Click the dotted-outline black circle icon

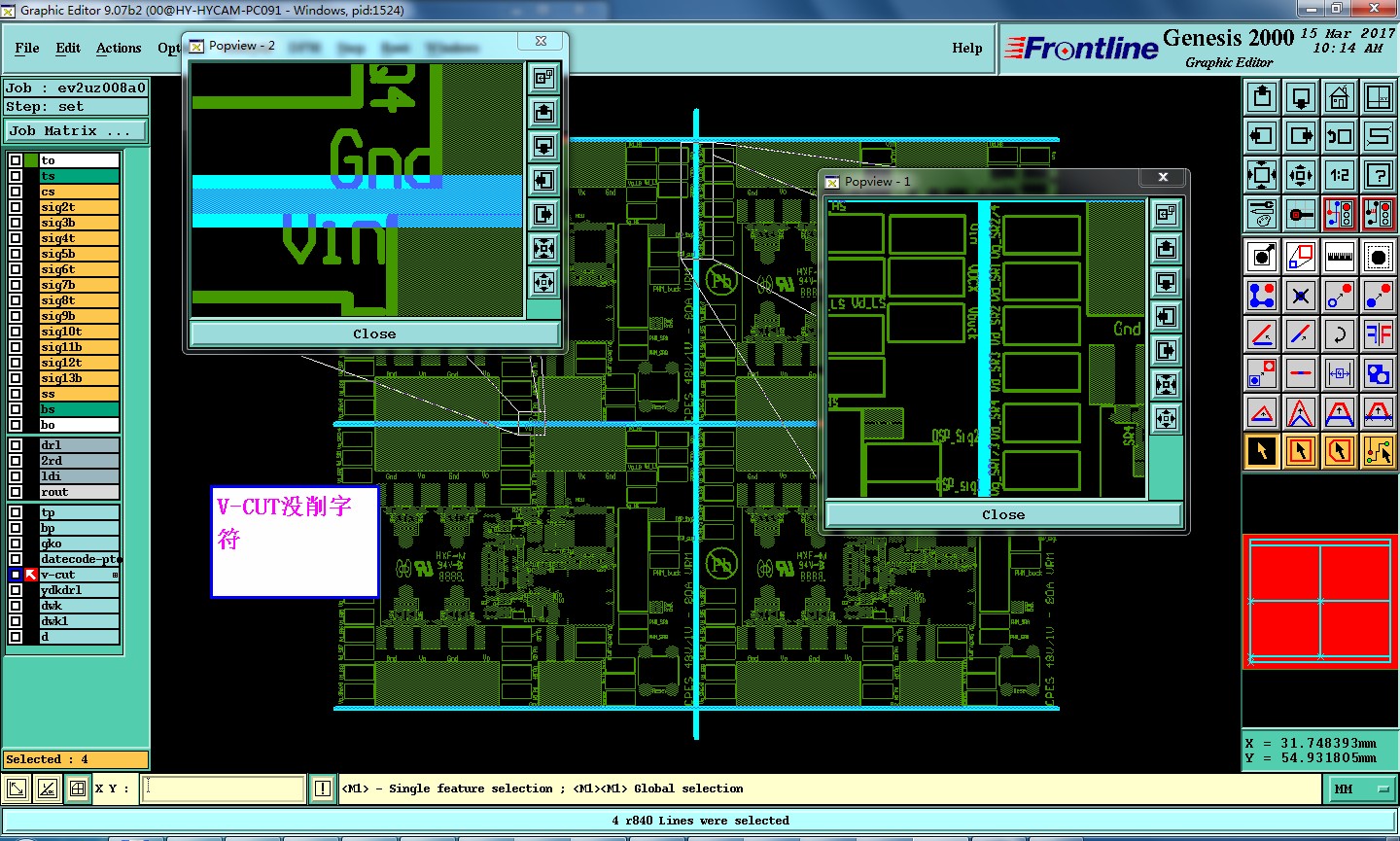1379,257
